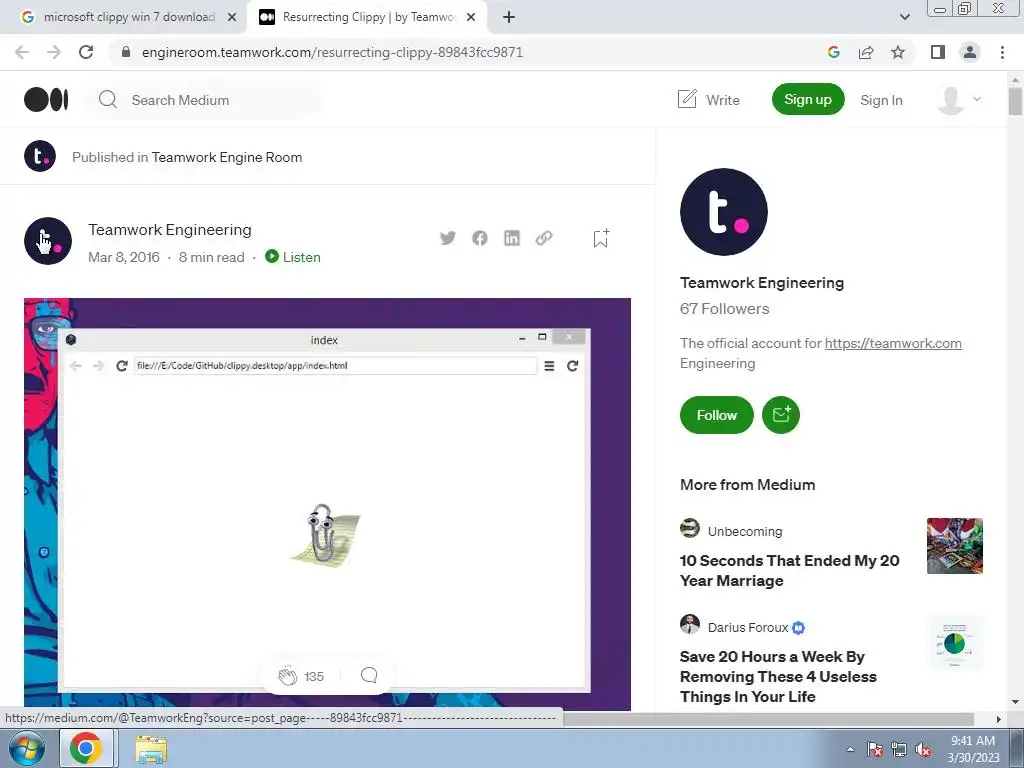Reload the page in Chrome

(86, 52)
